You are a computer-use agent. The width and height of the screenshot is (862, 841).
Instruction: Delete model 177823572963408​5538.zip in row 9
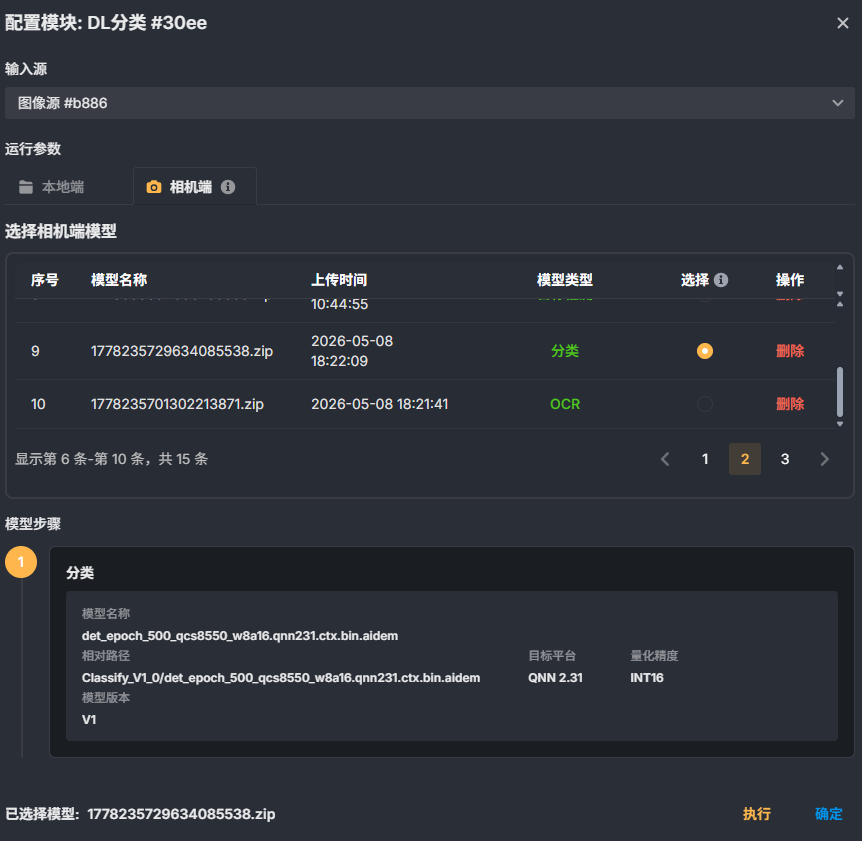click(790, 351)
